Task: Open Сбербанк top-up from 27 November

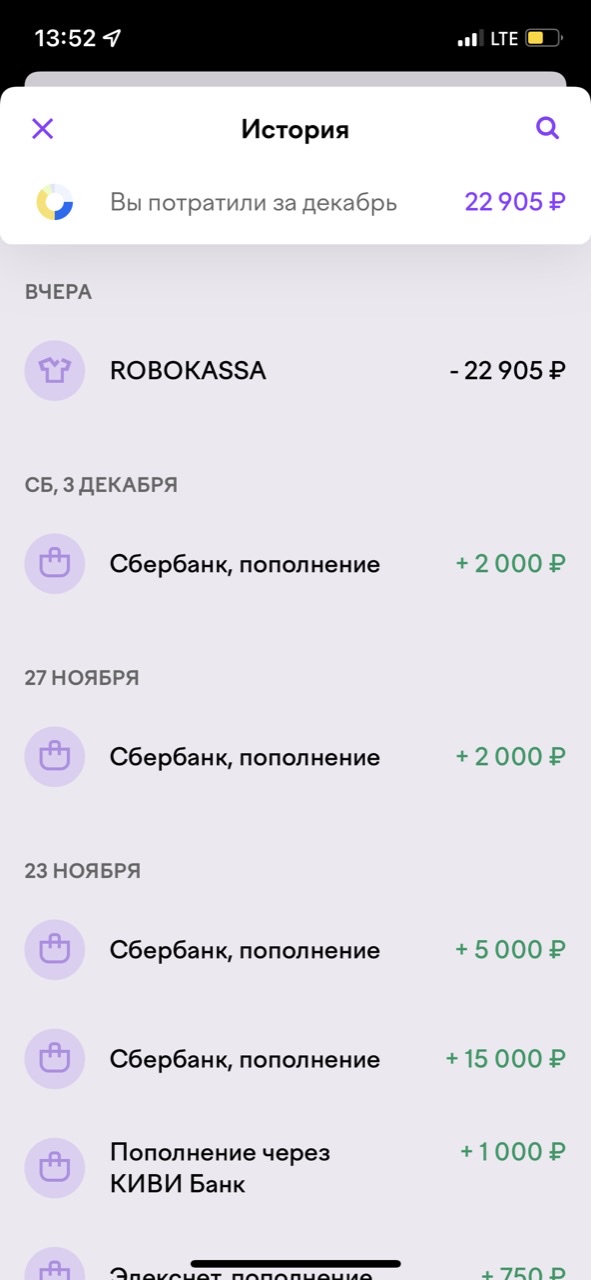Action: pyautogui.click(x=295, y=757)
